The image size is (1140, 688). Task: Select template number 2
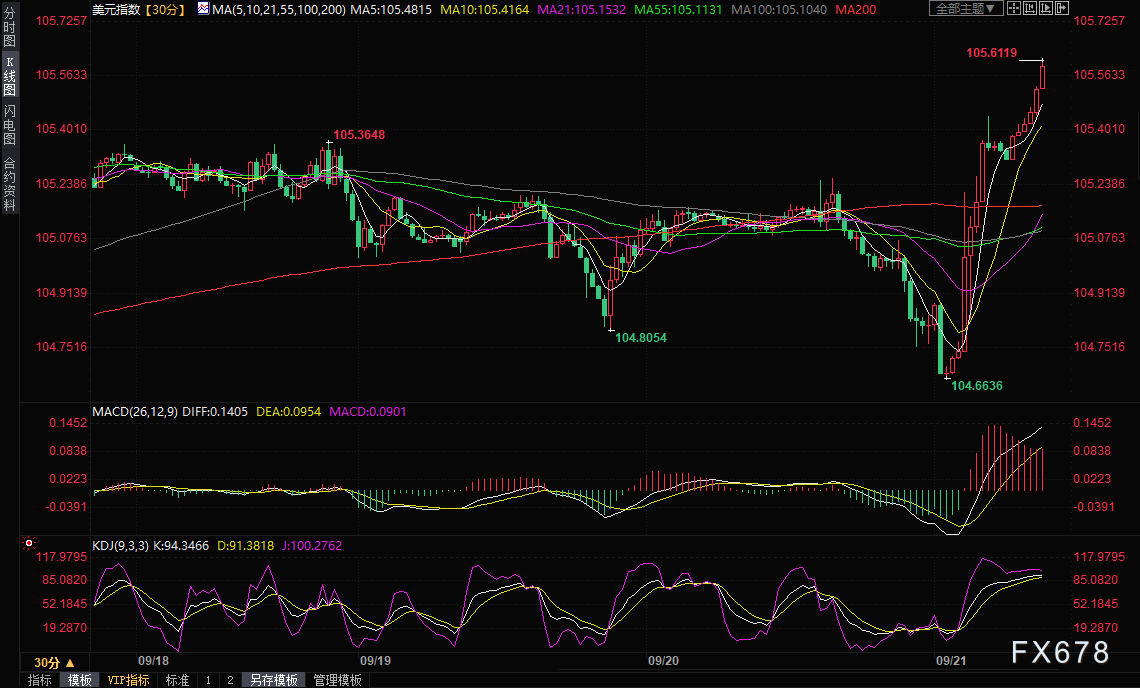(230, 680)
